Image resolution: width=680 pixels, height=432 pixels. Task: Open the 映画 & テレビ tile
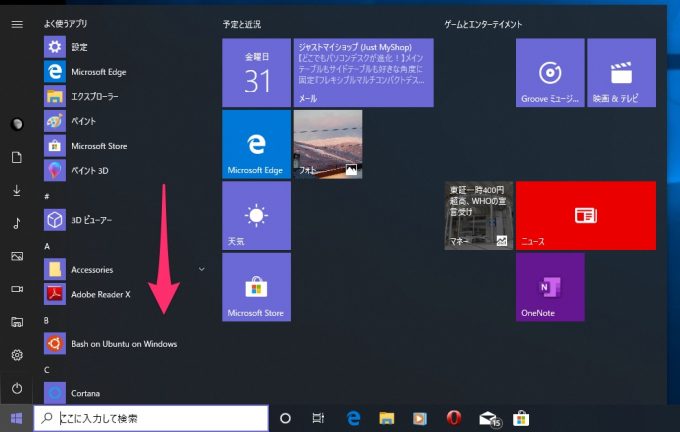[x=621, y=72]
